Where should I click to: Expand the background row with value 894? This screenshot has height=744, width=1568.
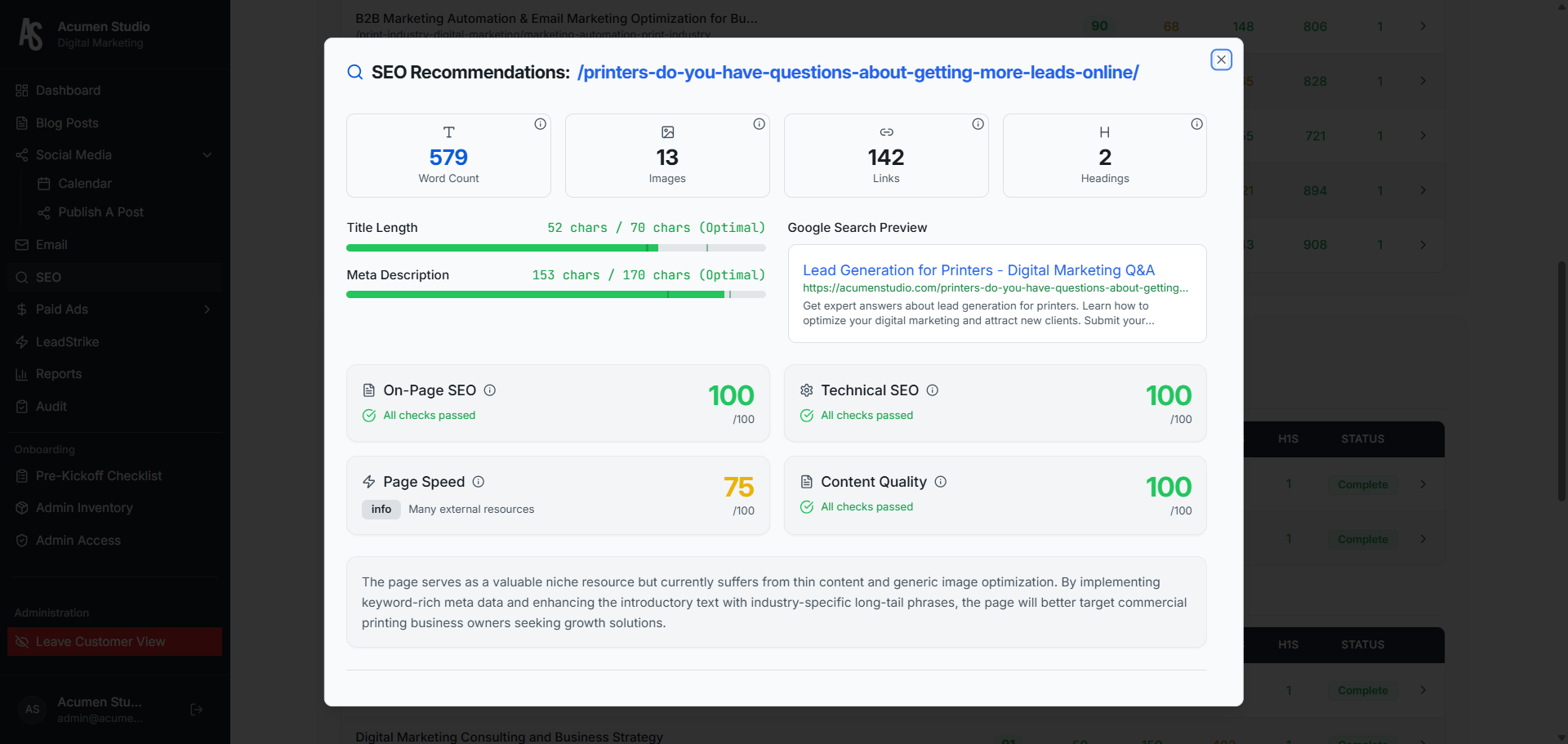tap(1423, 190)
